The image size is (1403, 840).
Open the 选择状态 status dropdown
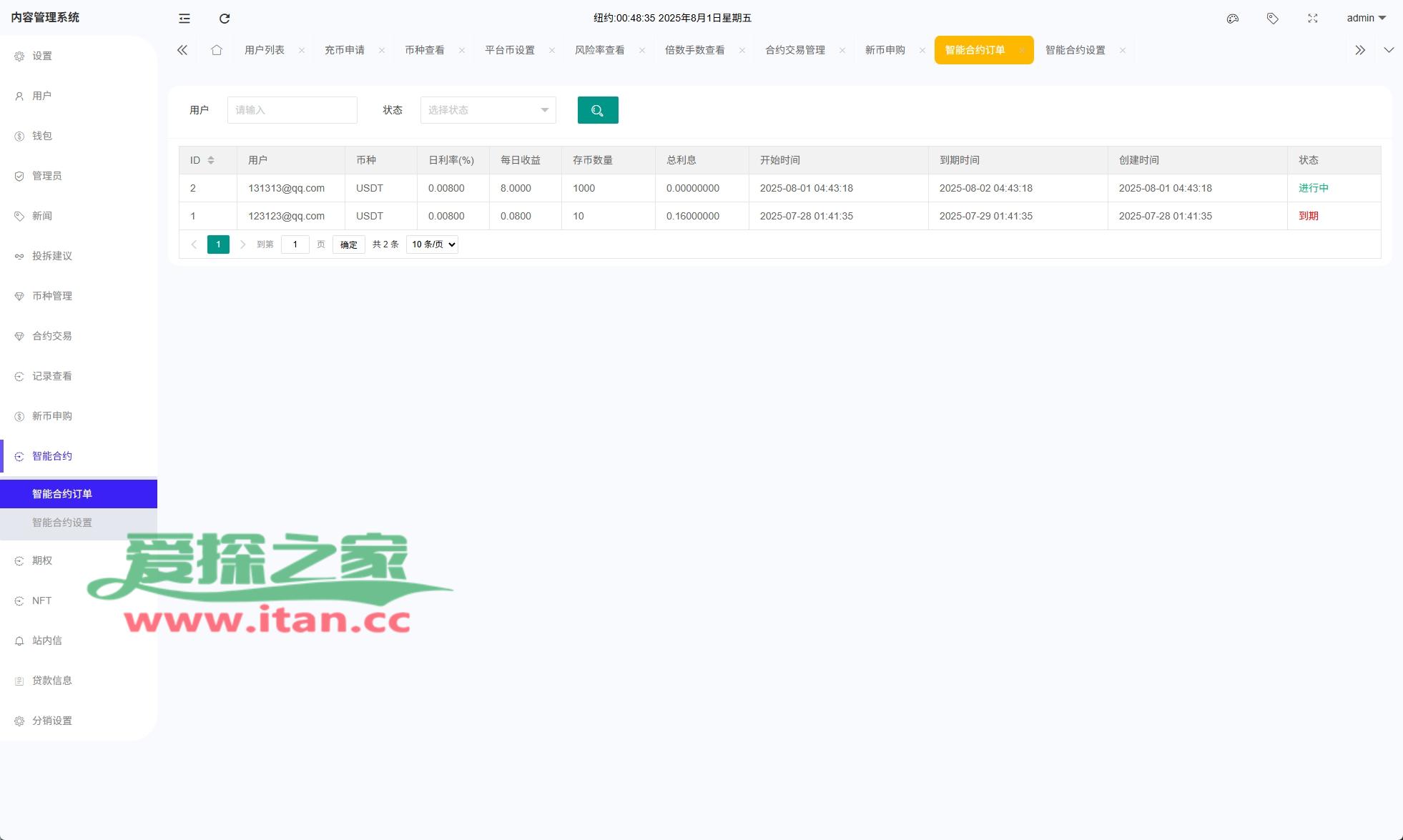click(488, 110)
